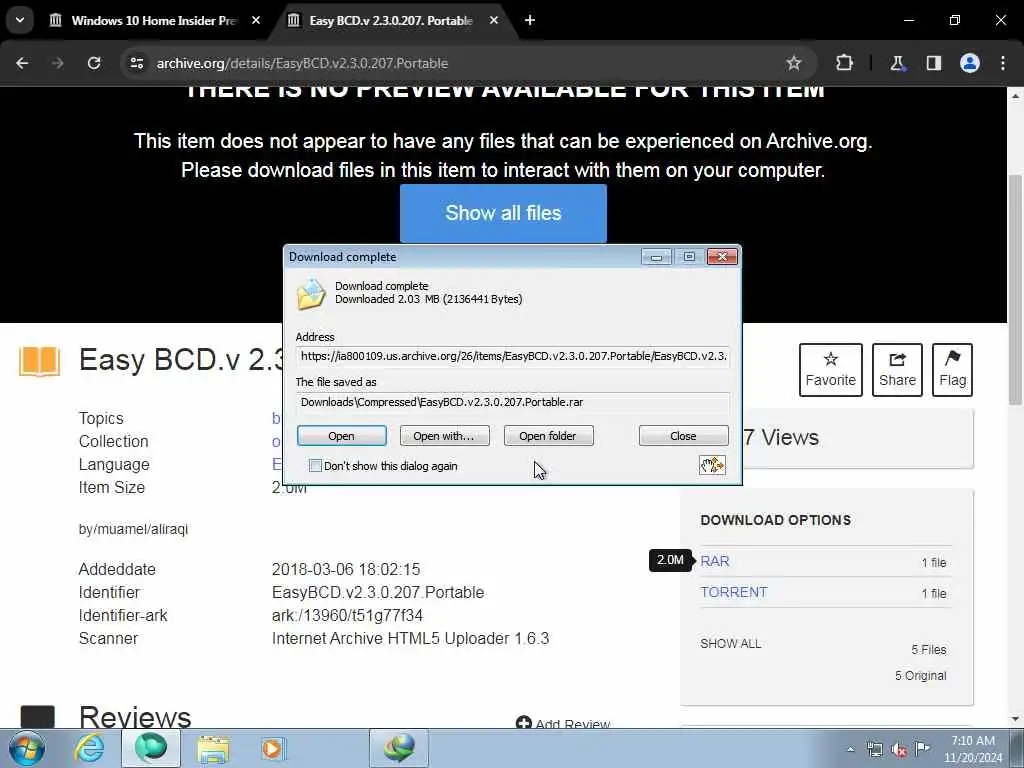The image size is (1024, 768).
Task: Switch to Internet Download Manager taskbar icon
Action: tap(399, 748)
